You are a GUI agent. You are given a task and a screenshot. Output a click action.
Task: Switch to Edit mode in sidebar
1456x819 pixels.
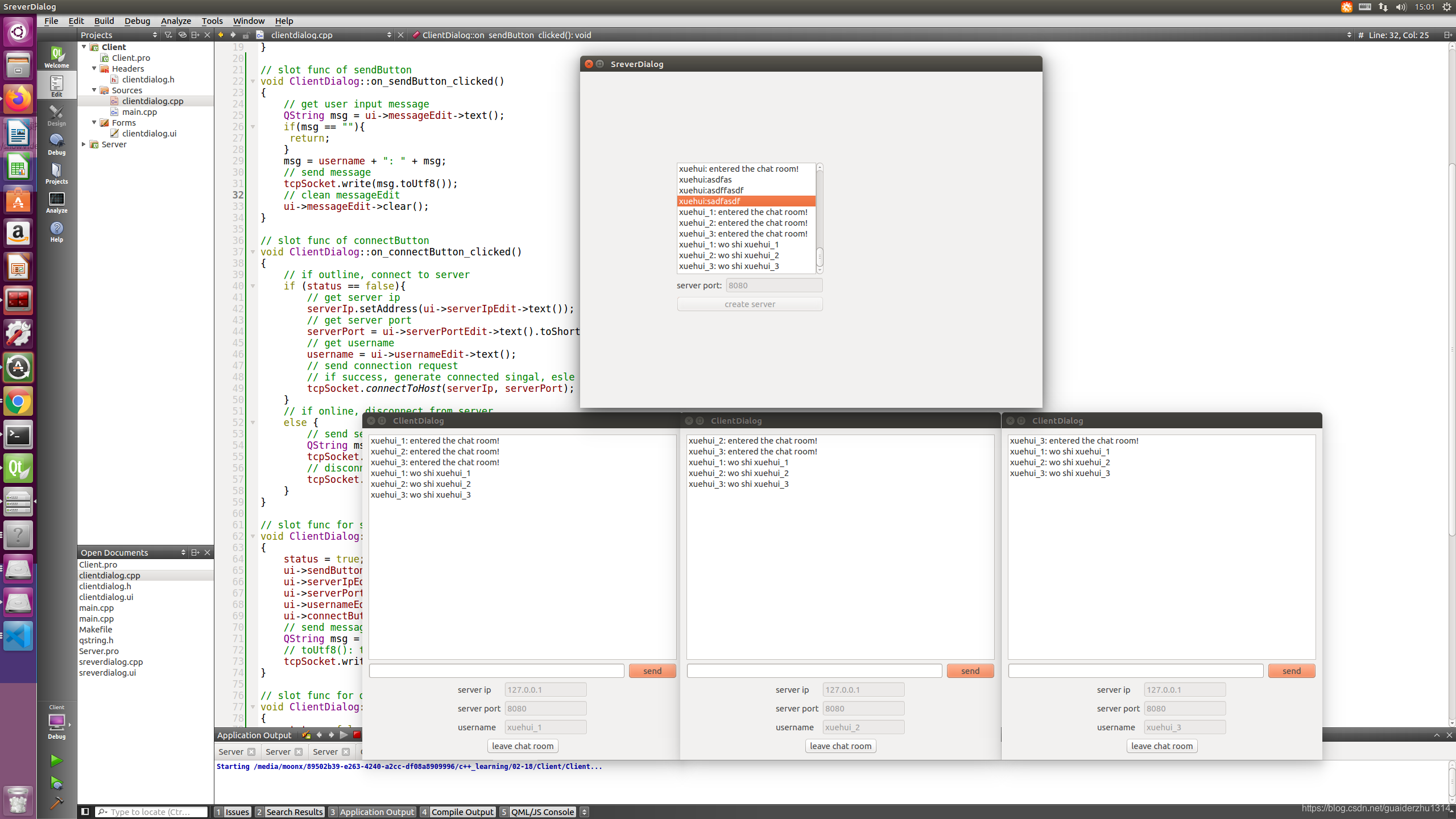point(56,86)
